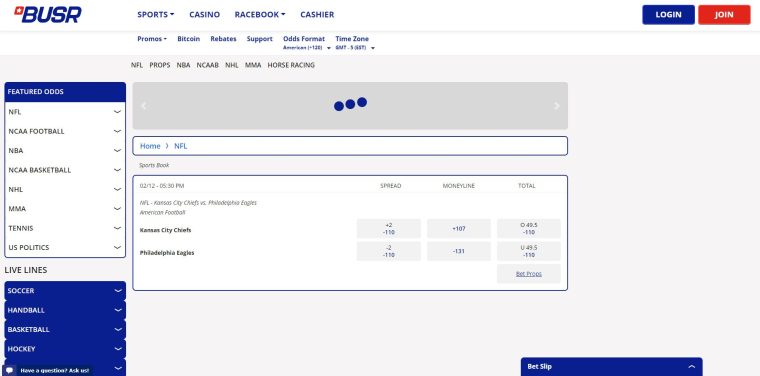Click the BUSR logo
This screenshot has width=760, height=376.
pos(48,15)
